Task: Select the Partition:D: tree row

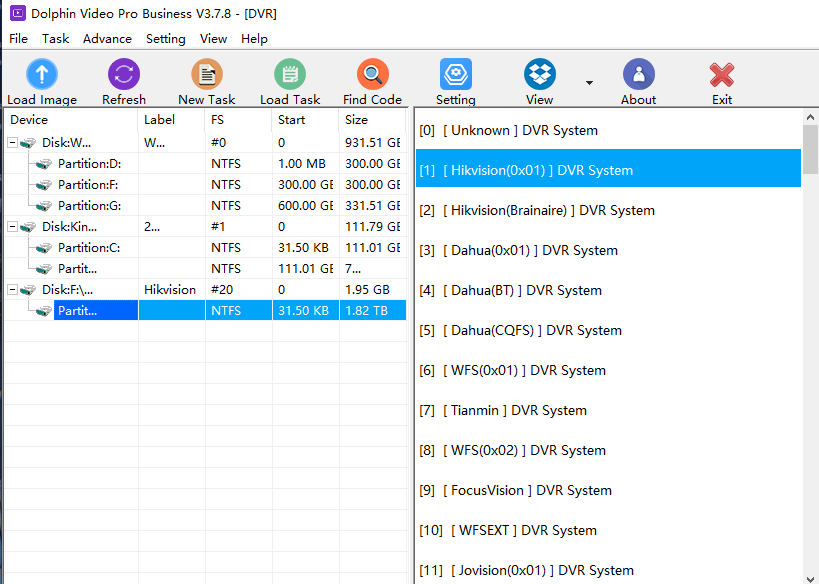Action: (205, 164)
